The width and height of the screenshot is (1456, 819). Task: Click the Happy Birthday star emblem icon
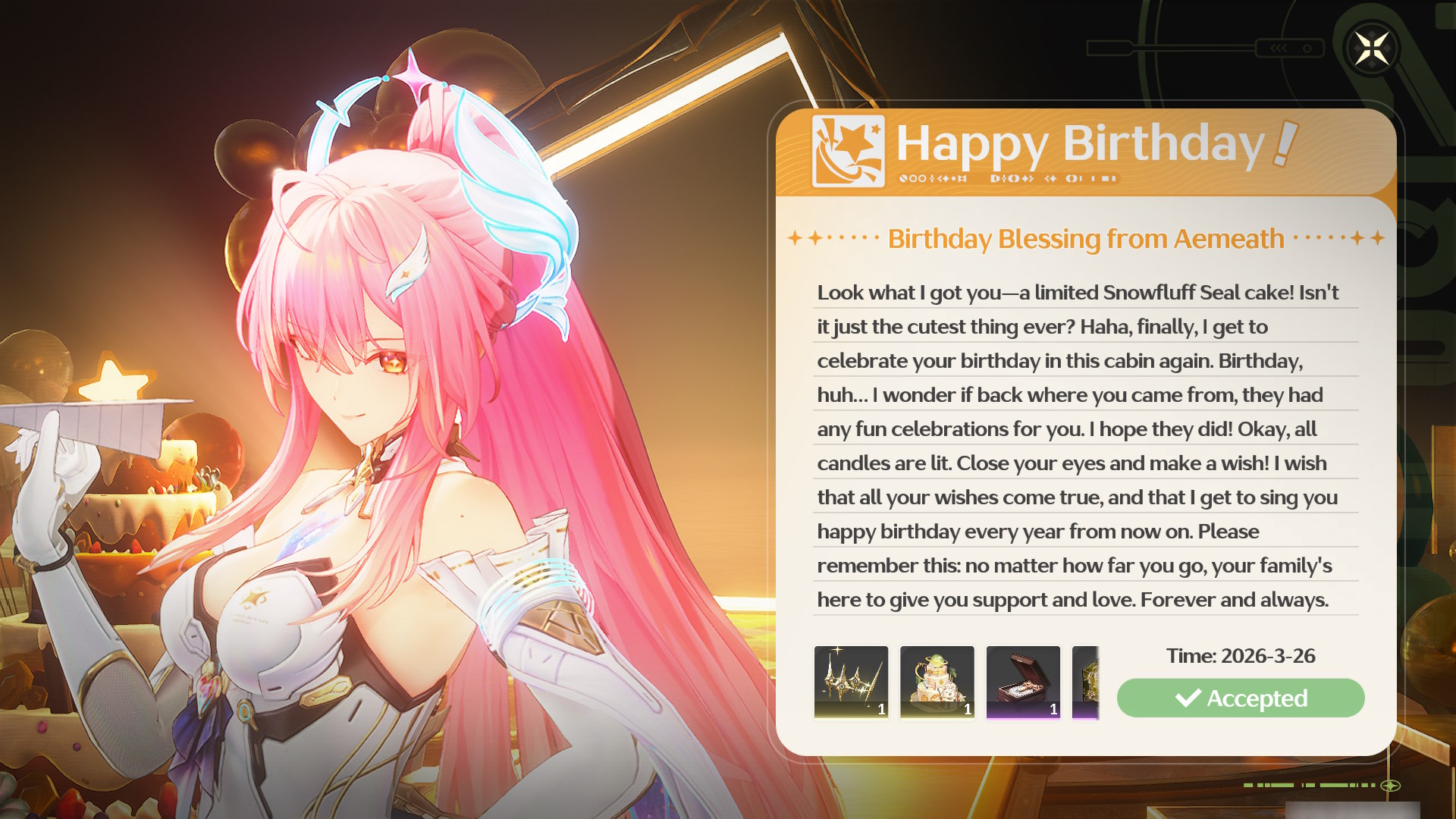pyautogui.click(x=848, y=151)
